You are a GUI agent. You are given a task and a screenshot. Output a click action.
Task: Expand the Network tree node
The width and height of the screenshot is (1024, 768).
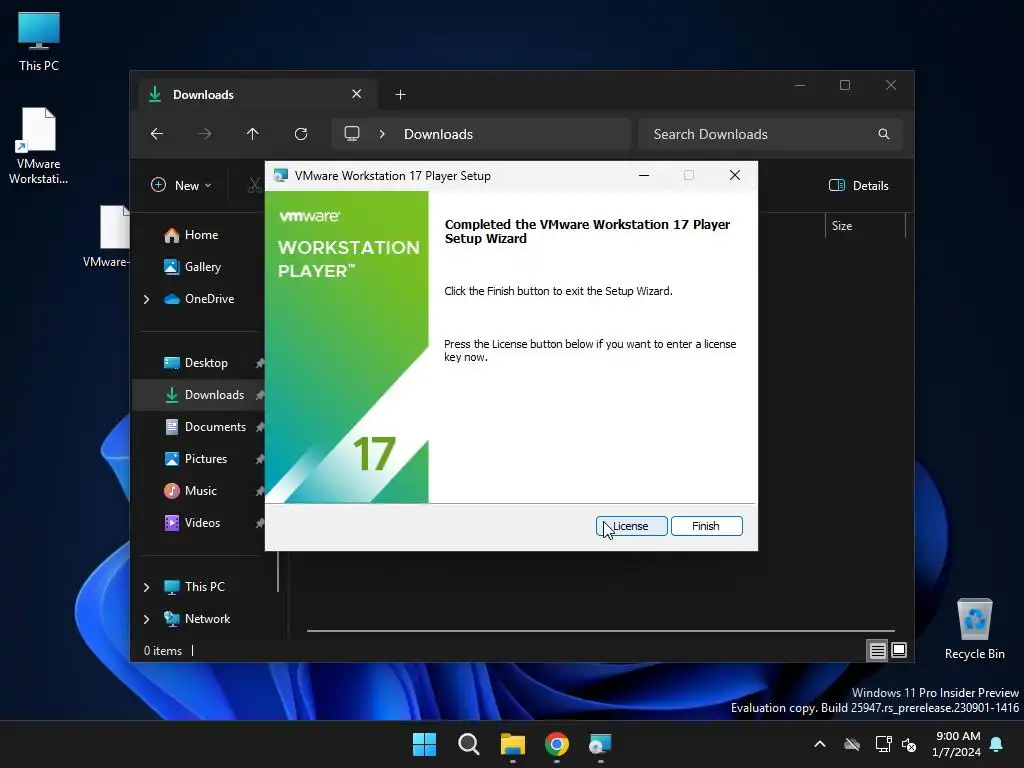tap(146, 619)
